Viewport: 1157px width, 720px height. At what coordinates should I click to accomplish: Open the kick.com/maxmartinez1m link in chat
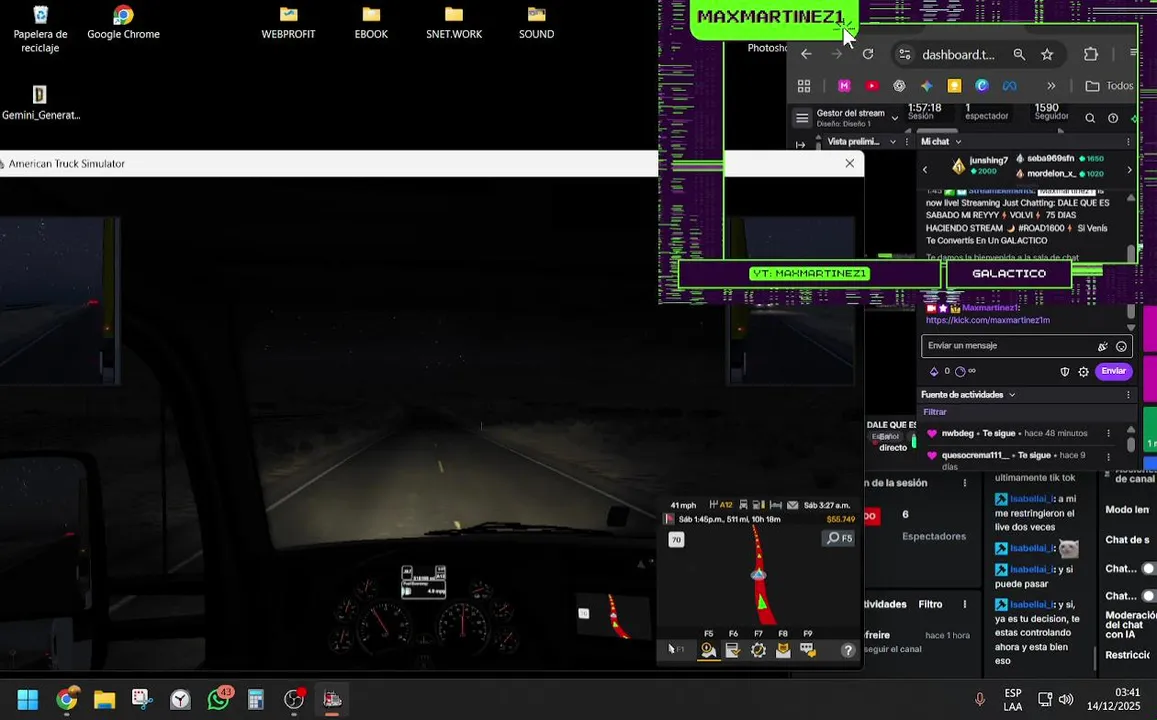click(x=987, y=320)
